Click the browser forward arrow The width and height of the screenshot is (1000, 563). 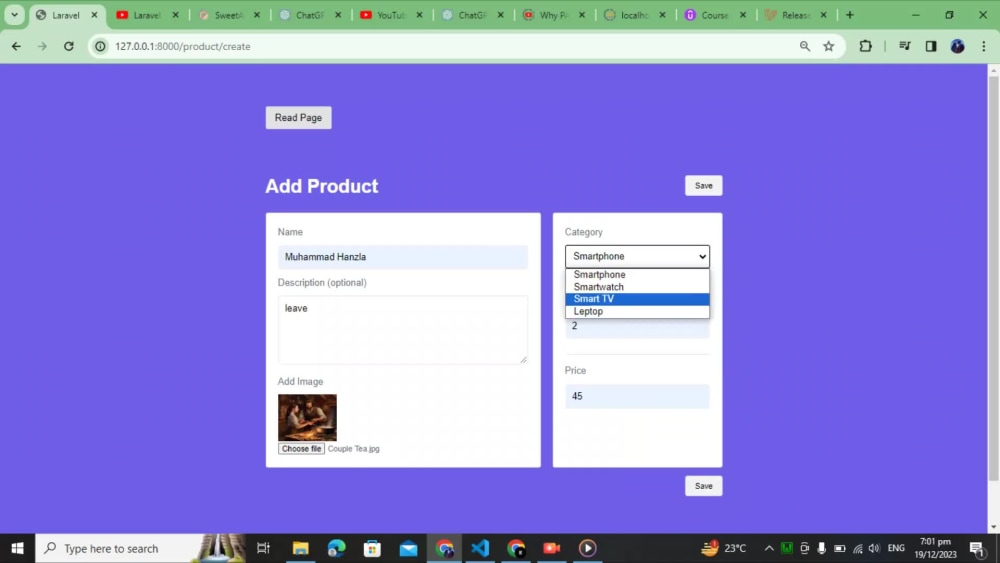[42, 46]
